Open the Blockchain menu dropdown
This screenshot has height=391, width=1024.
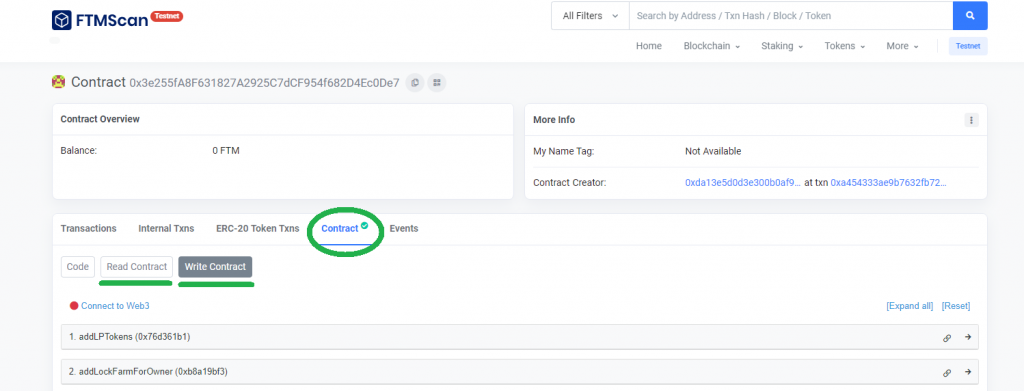[x=712, y=46]
